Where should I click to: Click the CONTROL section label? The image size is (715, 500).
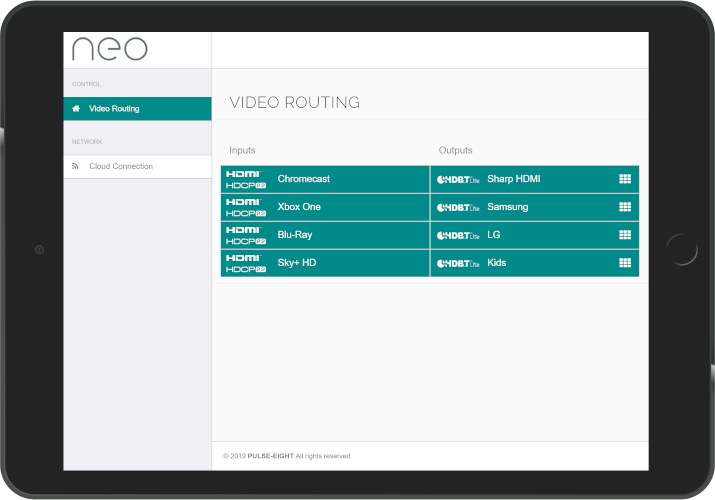(x=86, y=84)
